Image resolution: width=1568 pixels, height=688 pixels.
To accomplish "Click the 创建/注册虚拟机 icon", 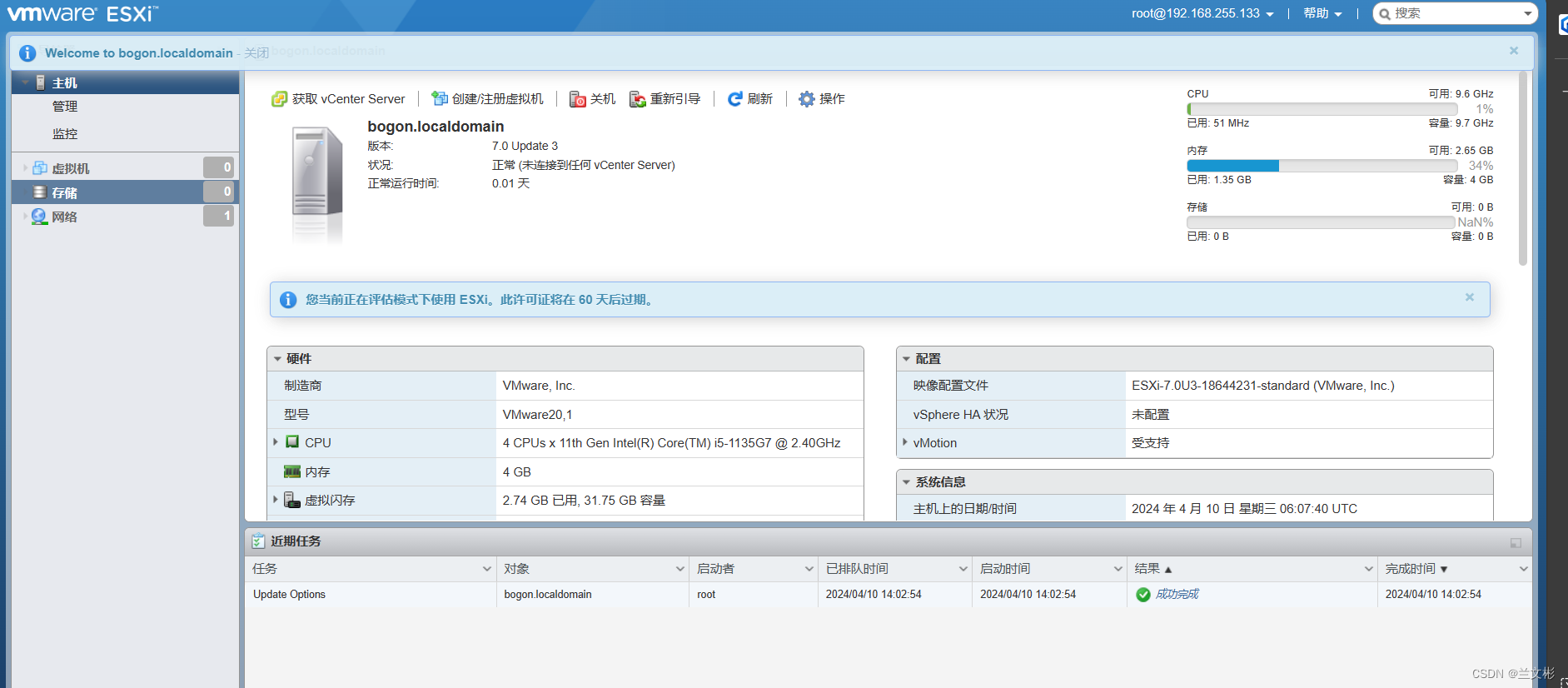I will click(440, 99).
